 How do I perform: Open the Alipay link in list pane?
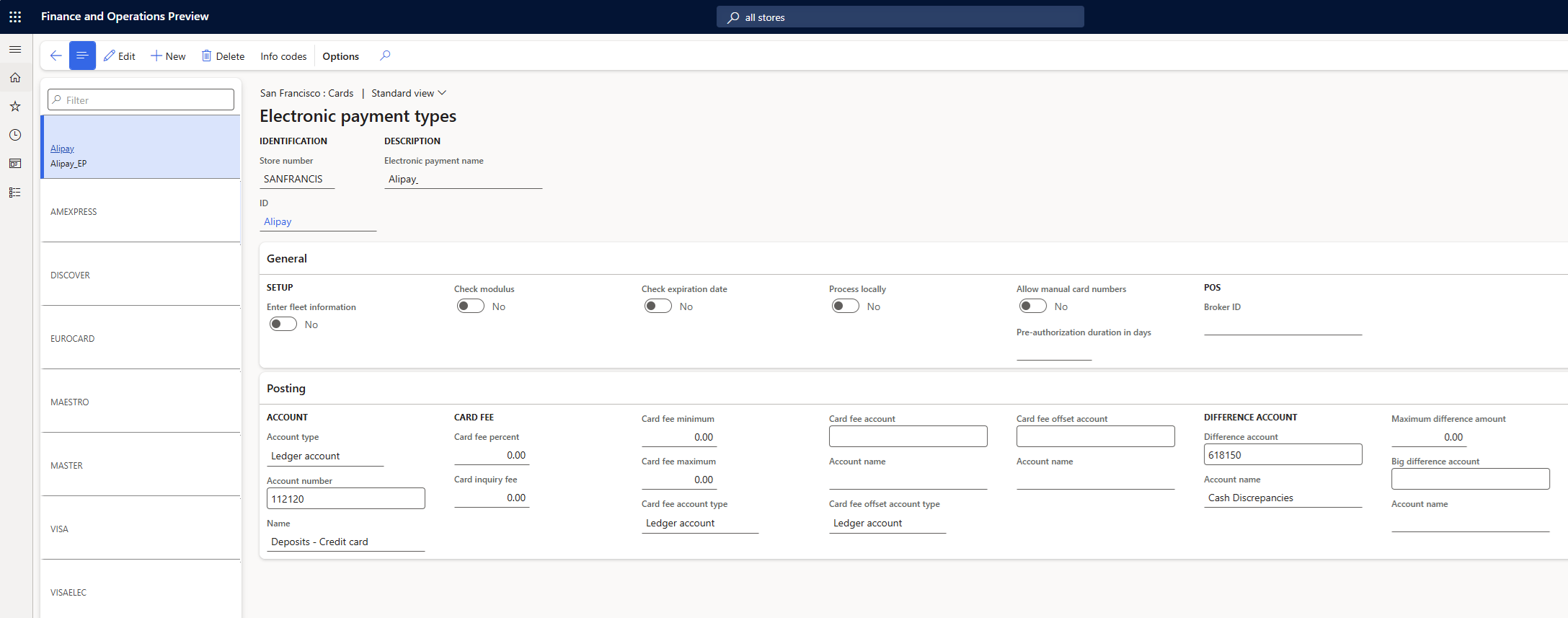click(62, 149)
